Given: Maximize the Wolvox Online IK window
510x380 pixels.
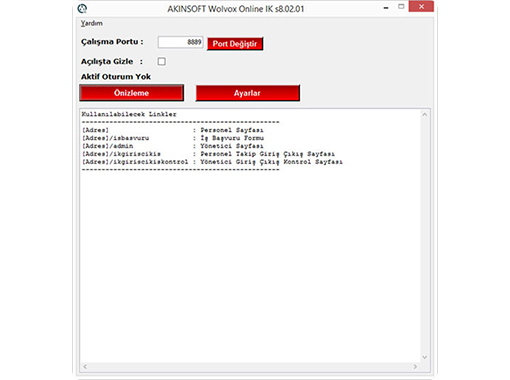Looking at the screenshot, I should point(401,7).
